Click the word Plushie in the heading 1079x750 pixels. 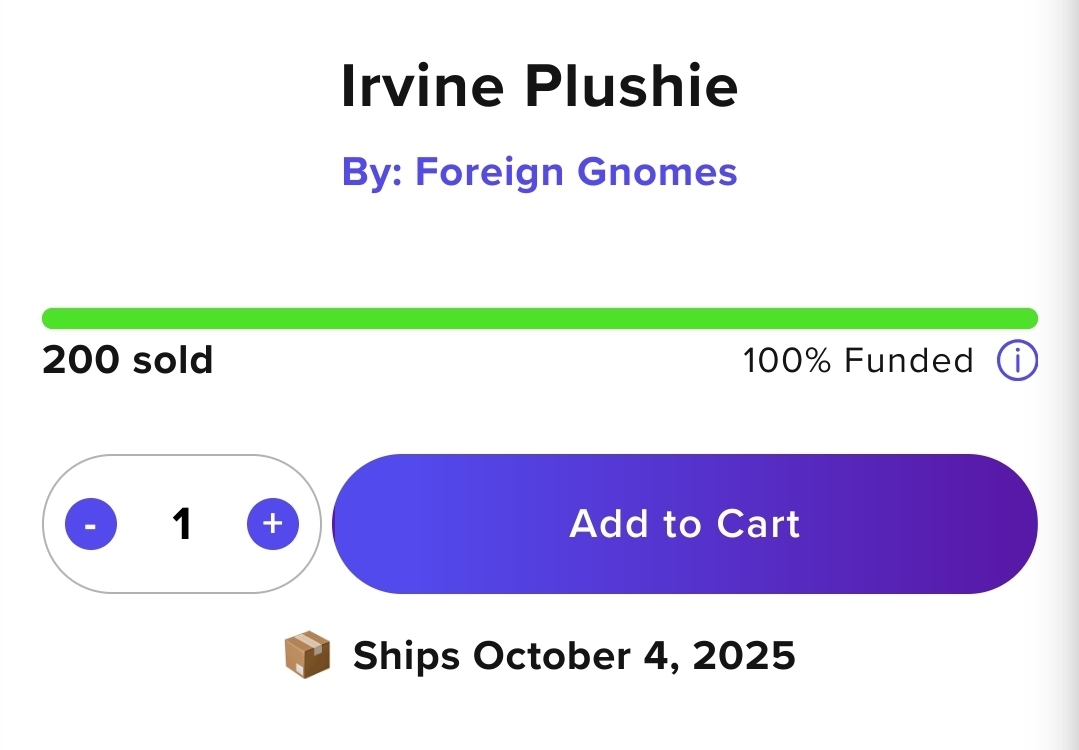[x=631, y=86]
